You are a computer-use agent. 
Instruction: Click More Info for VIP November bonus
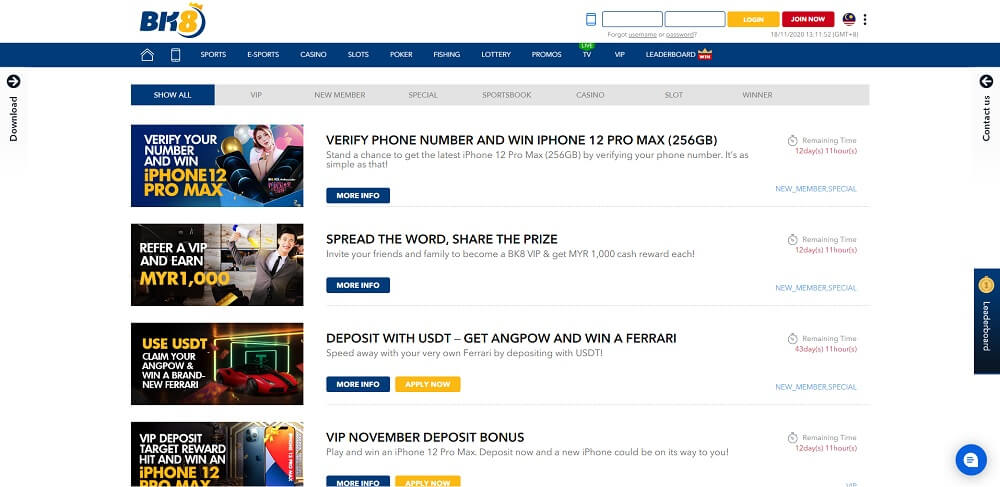point(358,481)
